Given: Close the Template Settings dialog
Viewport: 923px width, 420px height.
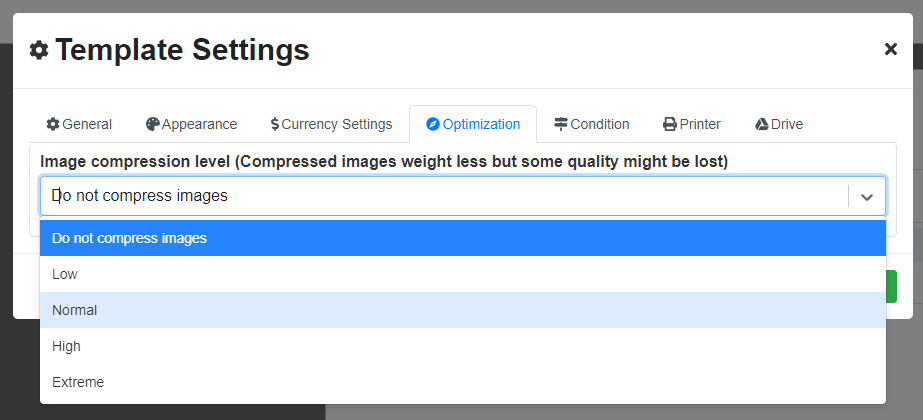Looking at the screenshot, I should click(x=891, y=49).
